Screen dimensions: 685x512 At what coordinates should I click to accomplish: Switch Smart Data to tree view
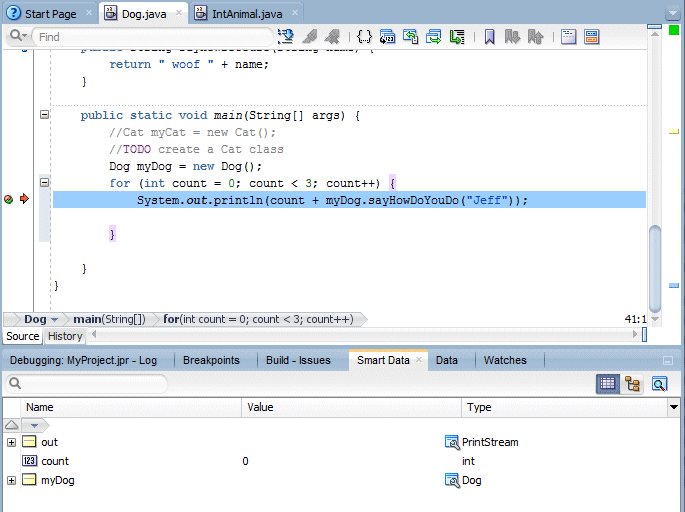coord(633,384)
